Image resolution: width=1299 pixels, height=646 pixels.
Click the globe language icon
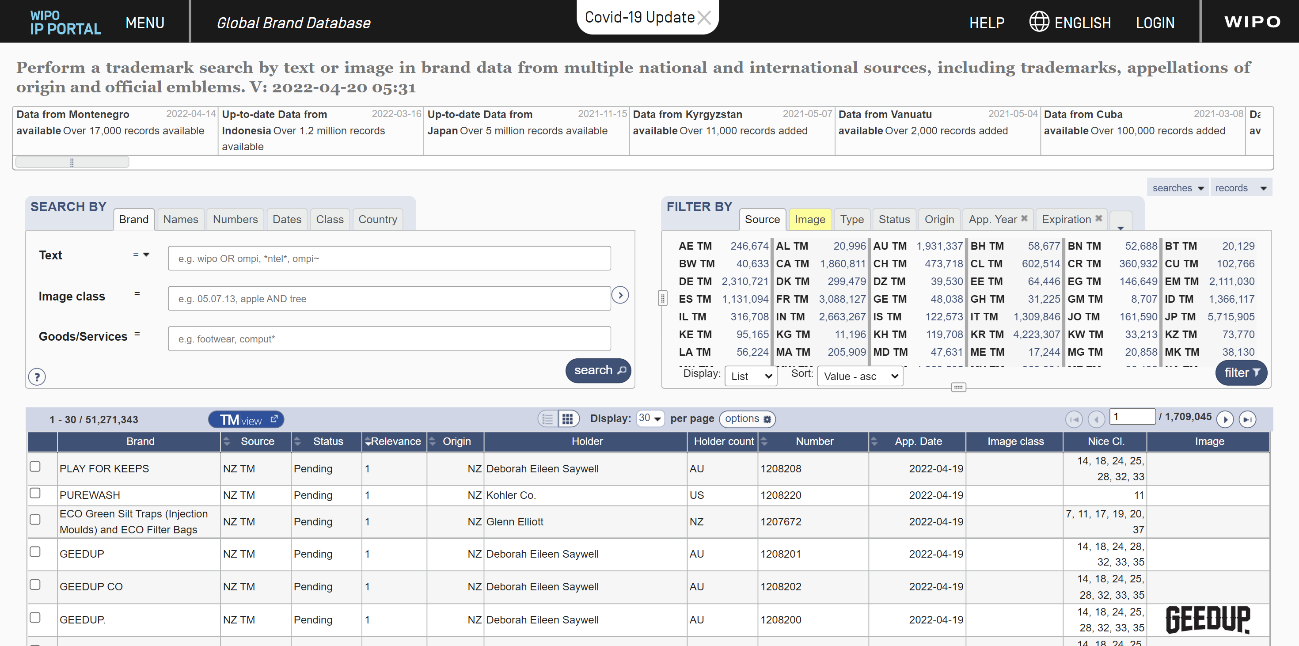1040,21
